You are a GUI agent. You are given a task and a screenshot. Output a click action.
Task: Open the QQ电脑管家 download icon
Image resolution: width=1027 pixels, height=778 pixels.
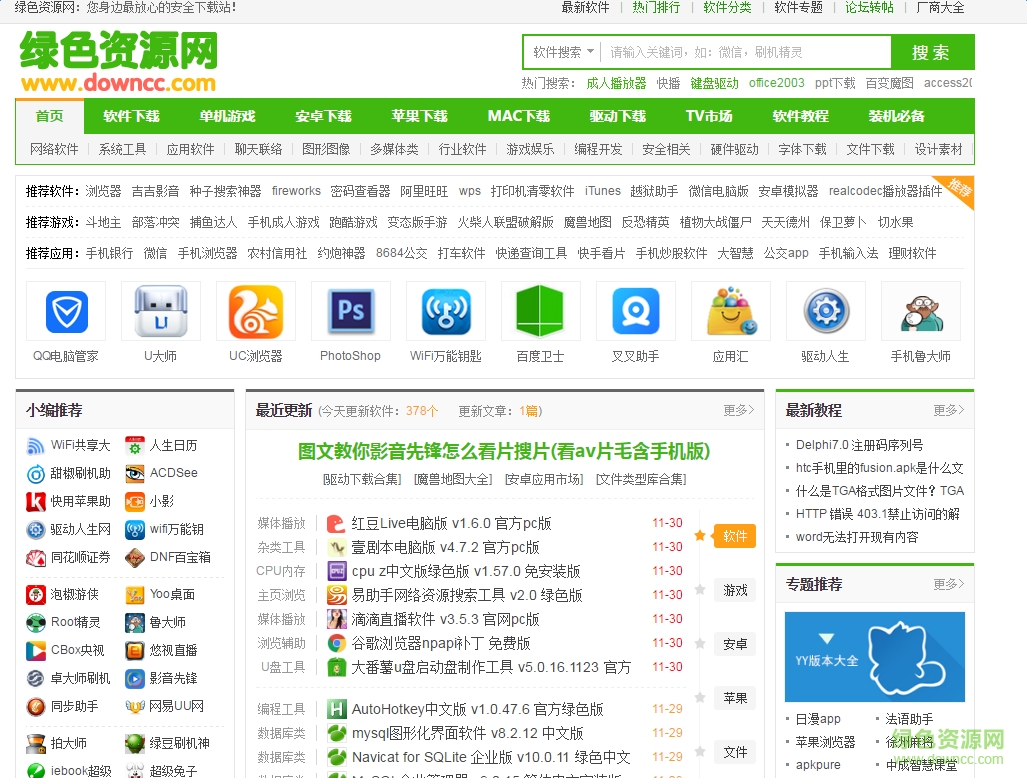point(65,311)
